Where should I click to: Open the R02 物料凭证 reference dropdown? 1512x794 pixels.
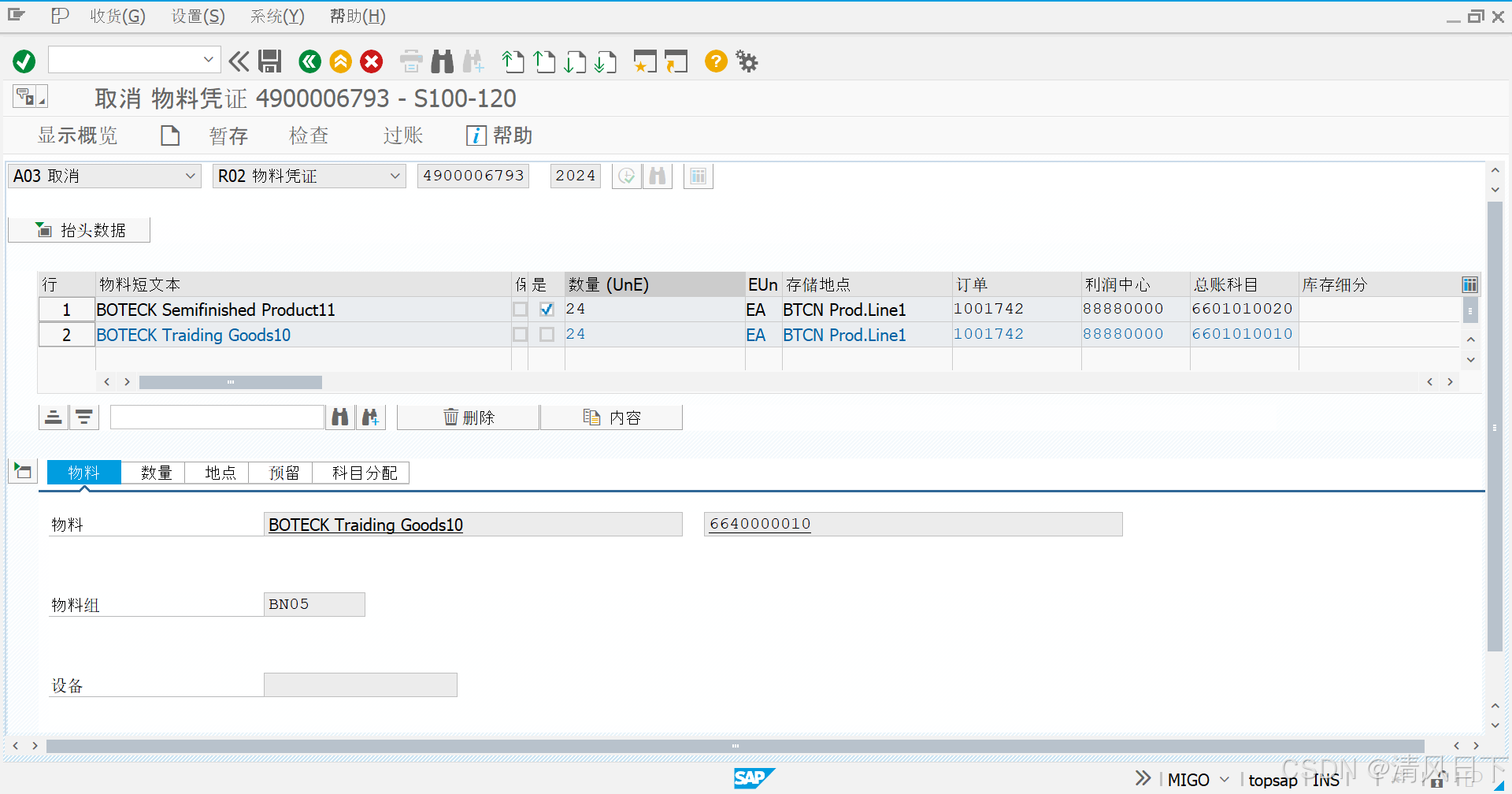pos(395,176)
